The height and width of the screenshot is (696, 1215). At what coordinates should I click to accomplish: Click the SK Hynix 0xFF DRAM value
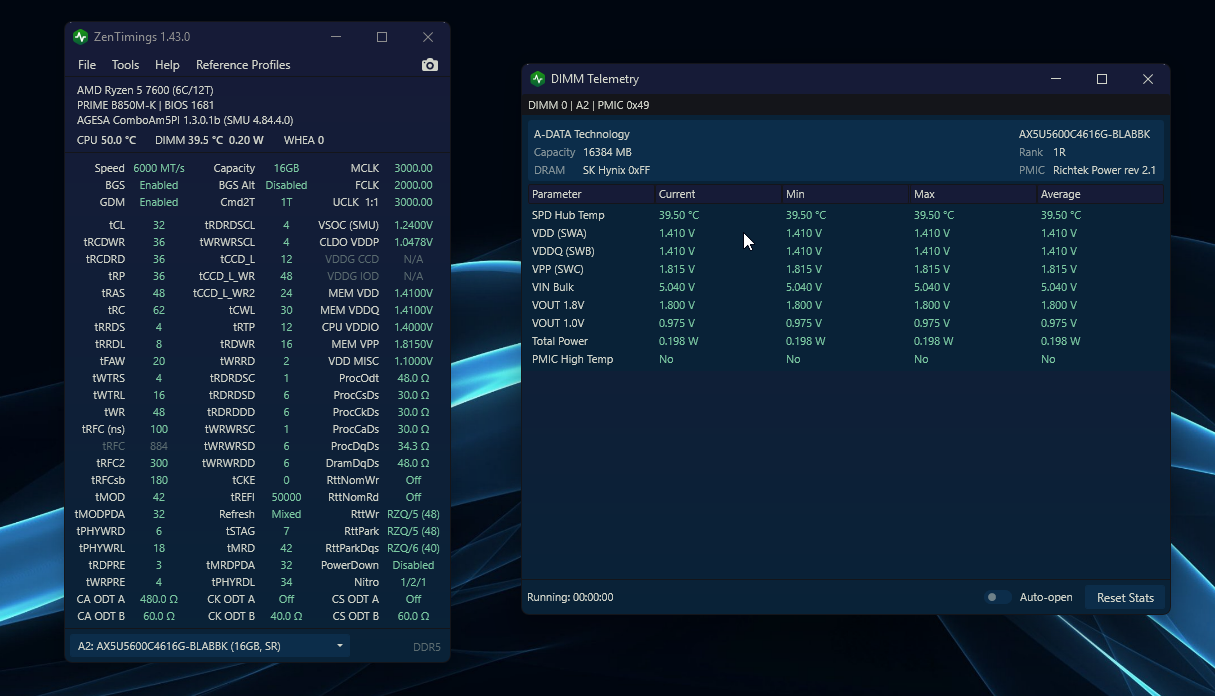coord(616,170)
